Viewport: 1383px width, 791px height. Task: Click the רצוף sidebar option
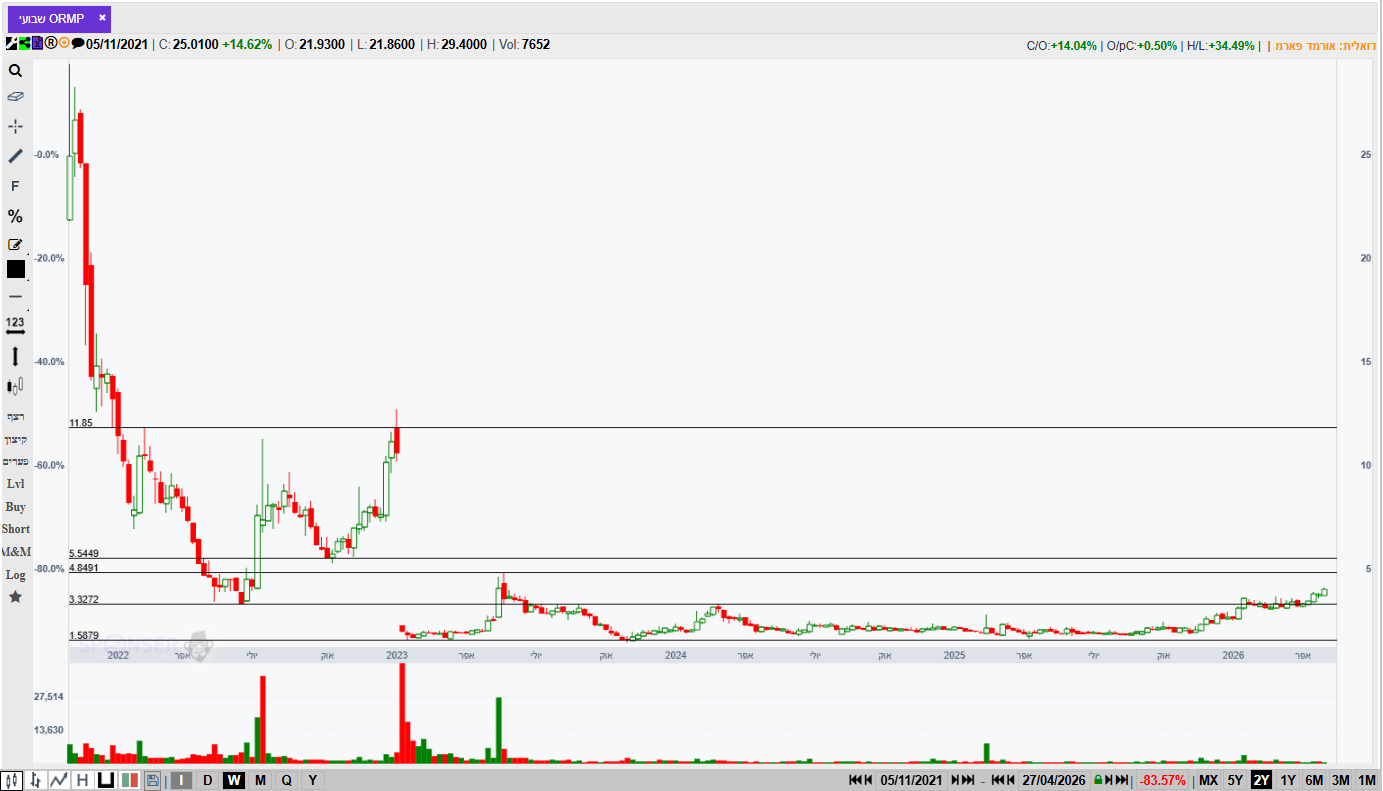[x=15, y=416]
